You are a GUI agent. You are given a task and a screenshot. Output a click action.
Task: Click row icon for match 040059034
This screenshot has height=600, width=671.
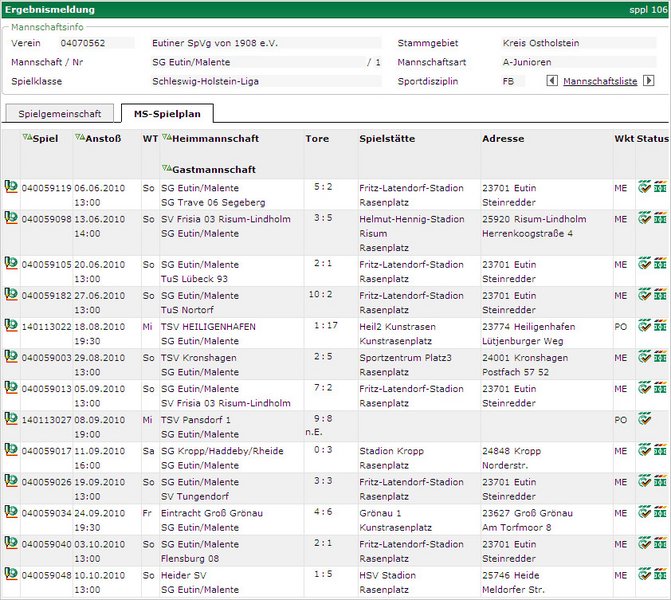coord(10,512)
